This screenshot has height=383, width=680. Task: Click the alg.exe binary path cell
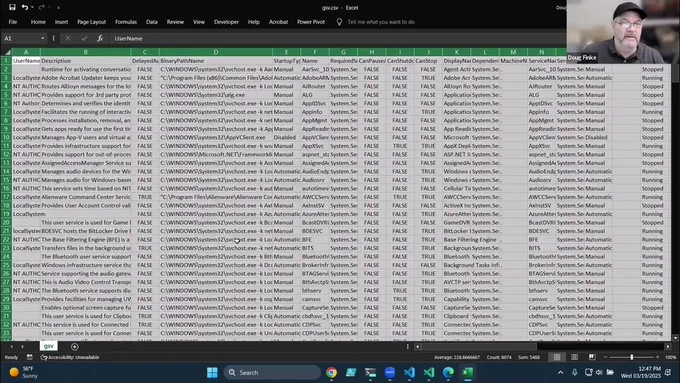(x=216, y=95)
